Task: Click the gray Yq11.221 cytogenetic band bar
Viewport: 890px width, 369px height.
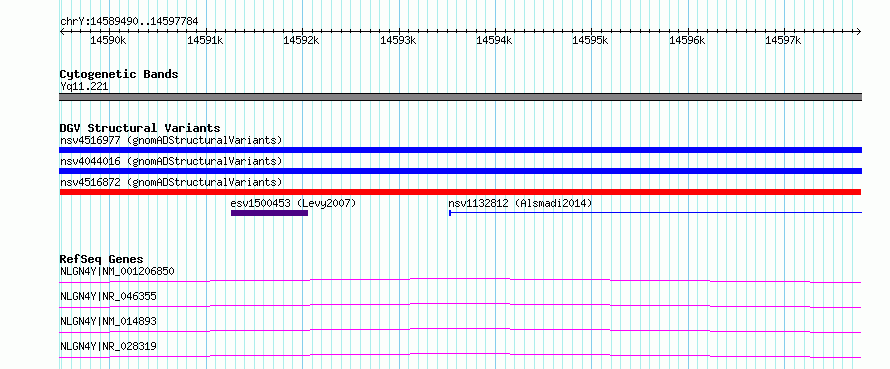Action: point(460,97)
